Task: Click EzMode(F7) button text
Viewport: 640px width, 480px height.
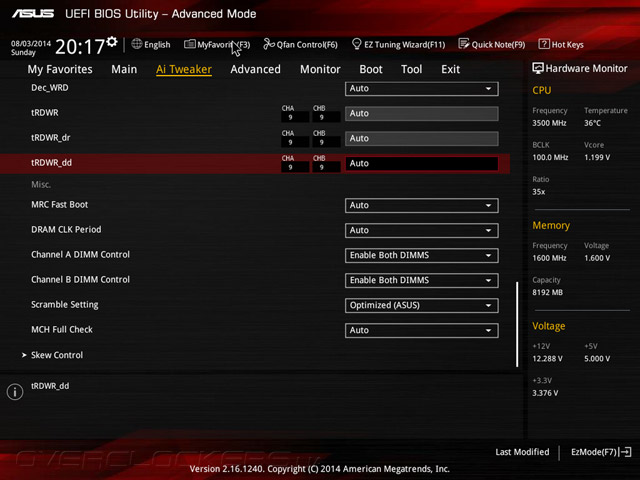Action: click(594, 452)
